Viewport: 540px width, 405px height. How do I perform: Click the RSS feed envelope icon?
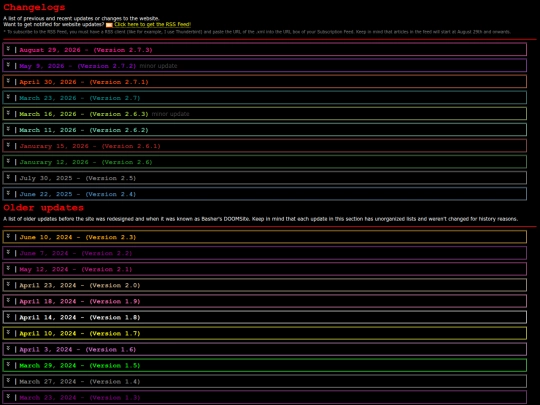coord(109,25)
